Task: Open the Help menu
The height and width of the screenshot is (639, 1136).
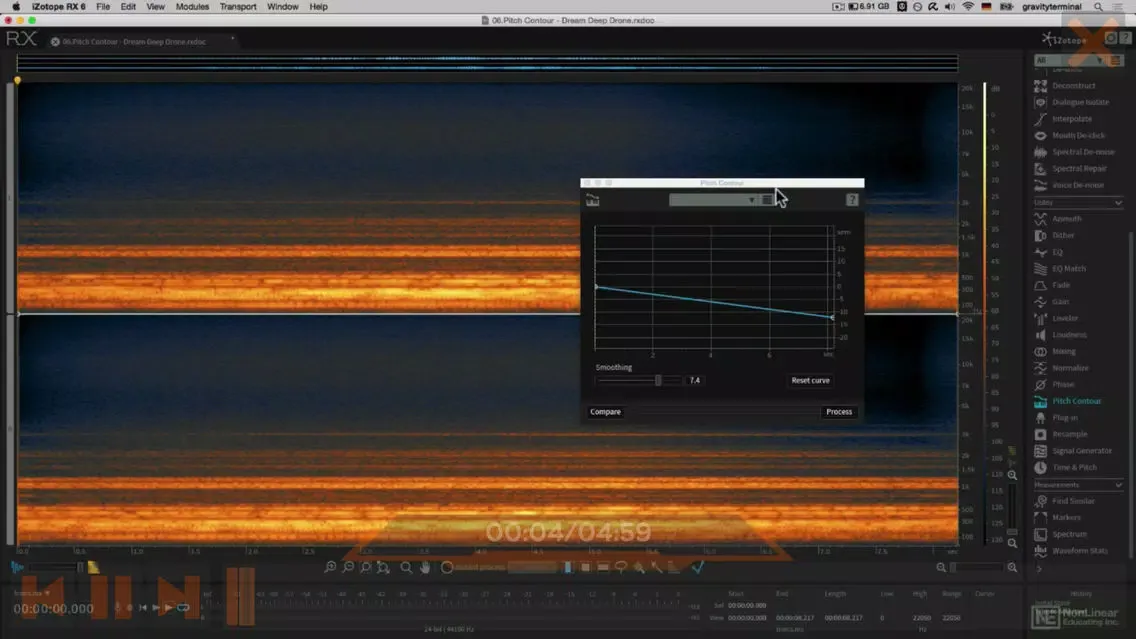Action: [318, 7]
